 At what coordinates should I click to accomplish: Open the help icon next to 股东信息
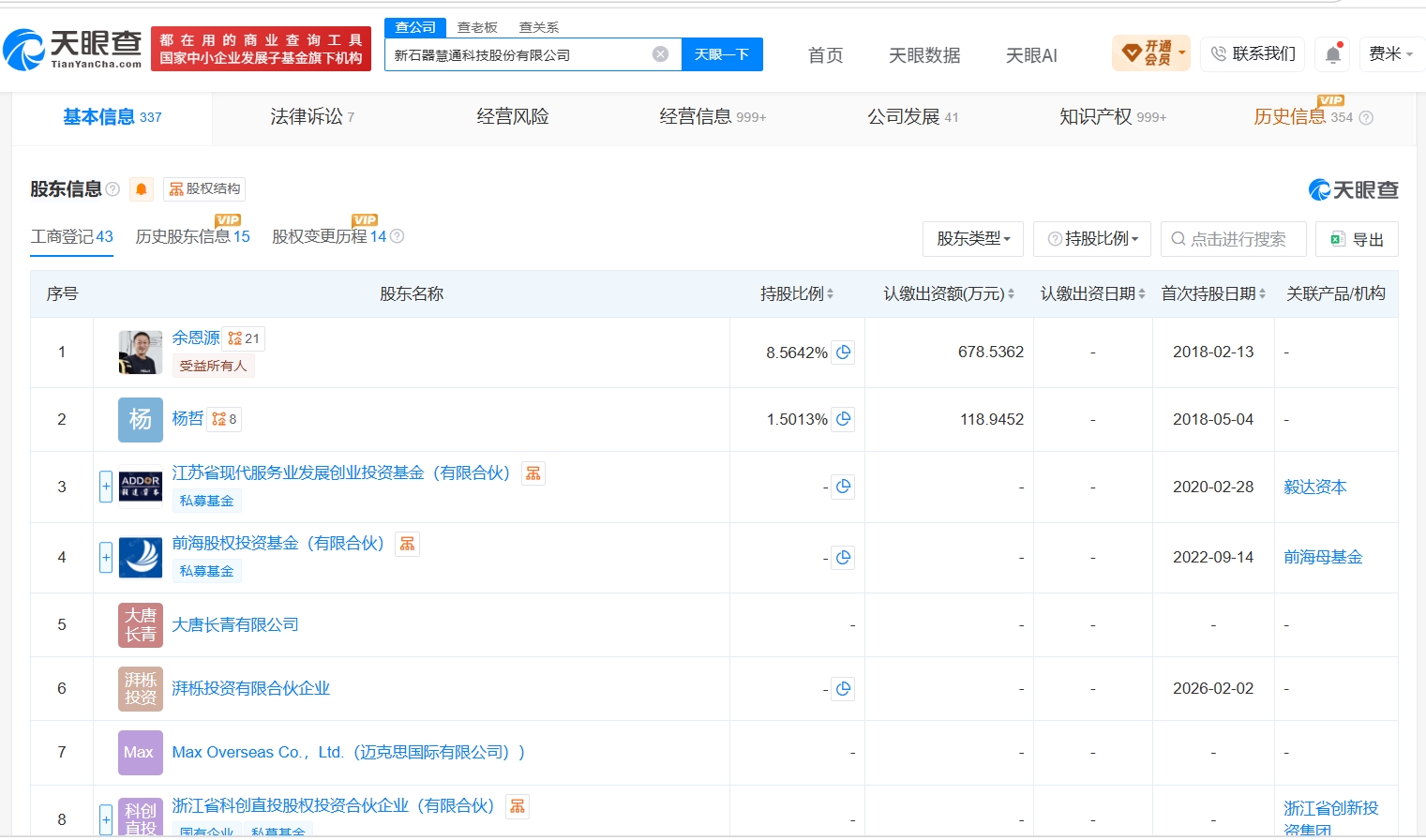pyautogui.click(x=113, y=189)
